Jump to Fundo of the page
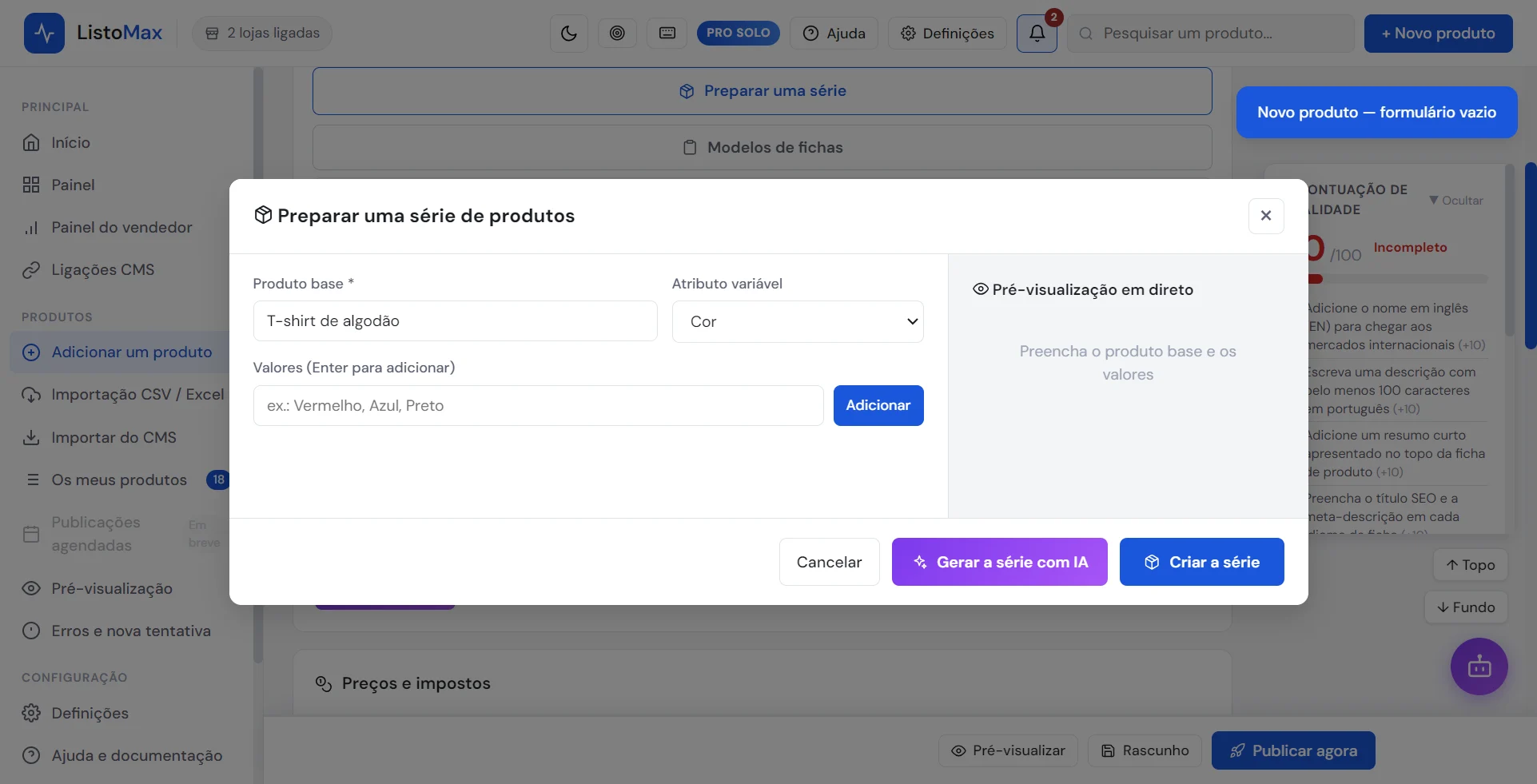1537x784 pixels. point(1466,607)
